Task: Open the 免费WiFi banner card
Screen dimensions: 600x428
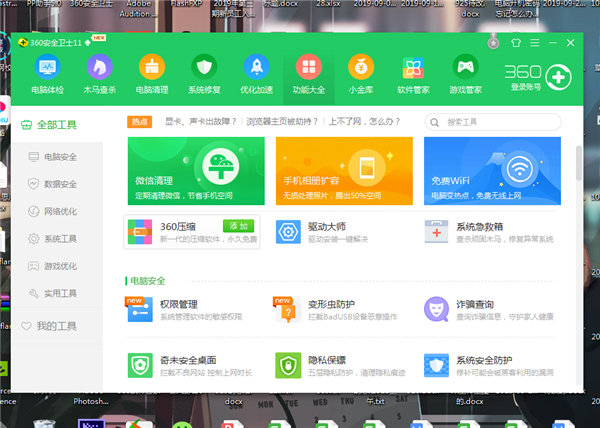Action: [492, 171]
